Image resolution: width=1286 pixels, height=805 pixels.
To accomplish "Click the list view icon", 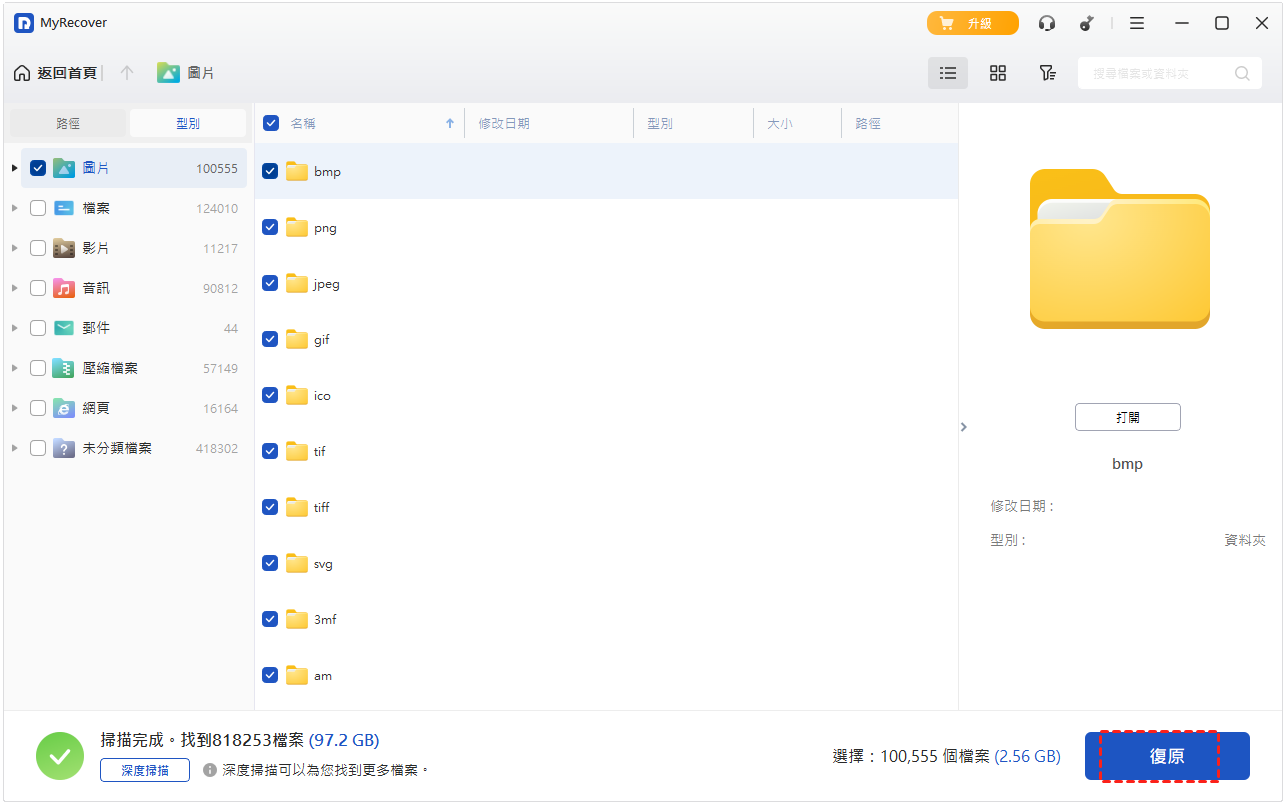I will (947, 73).
